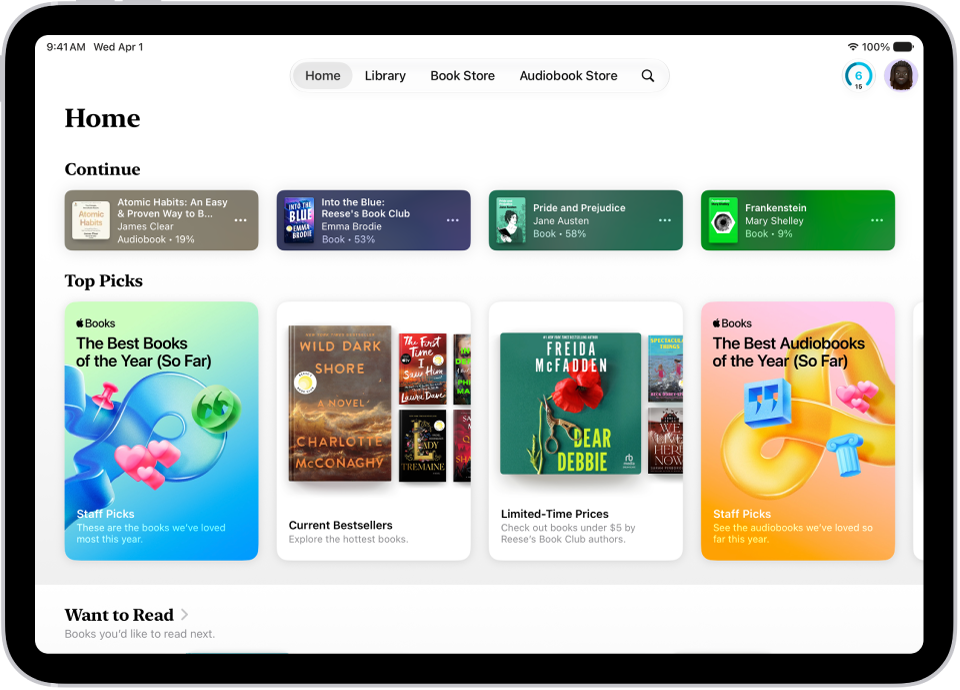Expand the Want to Read chevron
Screen dimensions: 960x690
point(185,615)
